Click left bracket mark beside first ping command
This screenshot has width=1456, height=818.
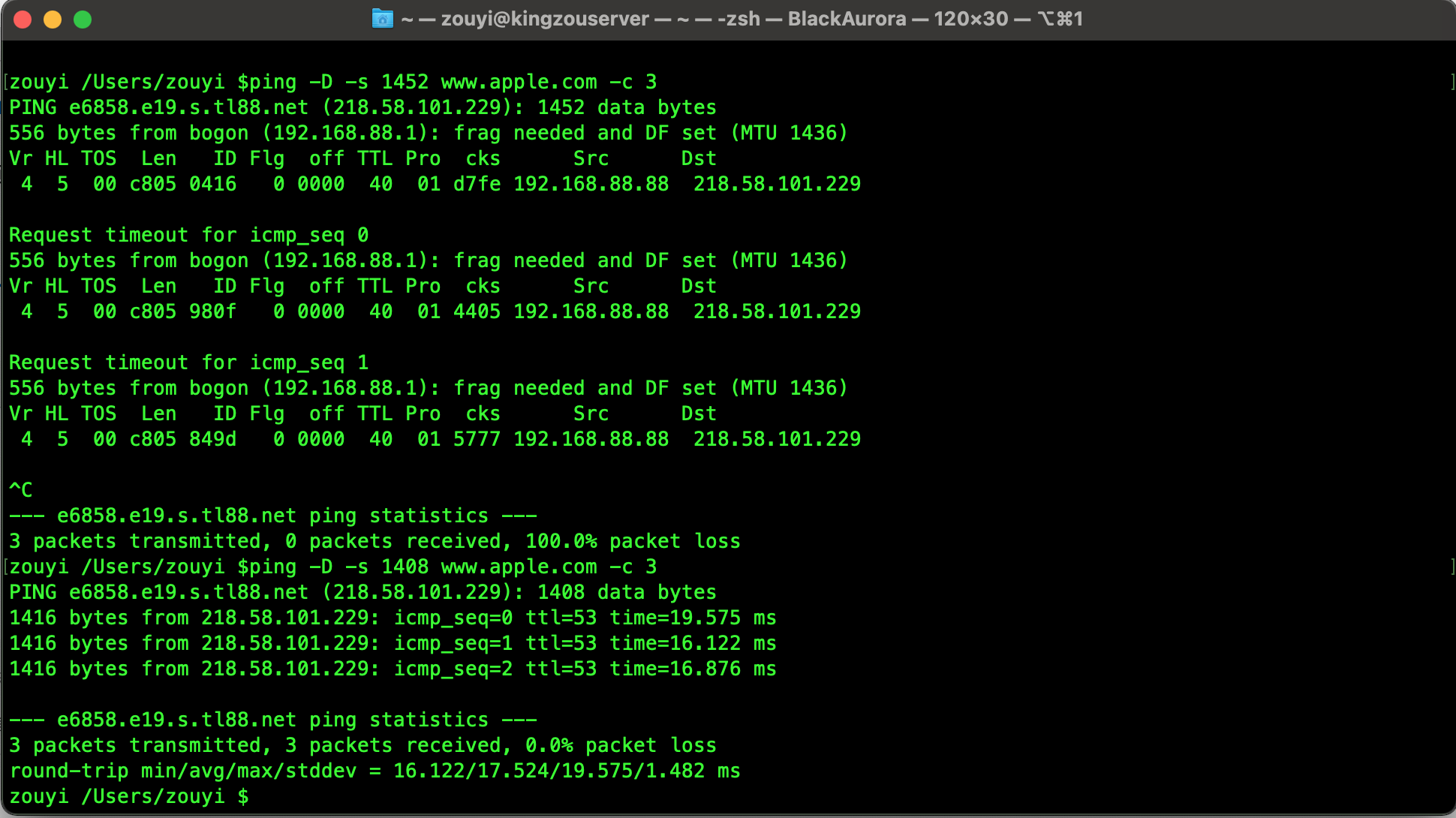tap(5, 82)
